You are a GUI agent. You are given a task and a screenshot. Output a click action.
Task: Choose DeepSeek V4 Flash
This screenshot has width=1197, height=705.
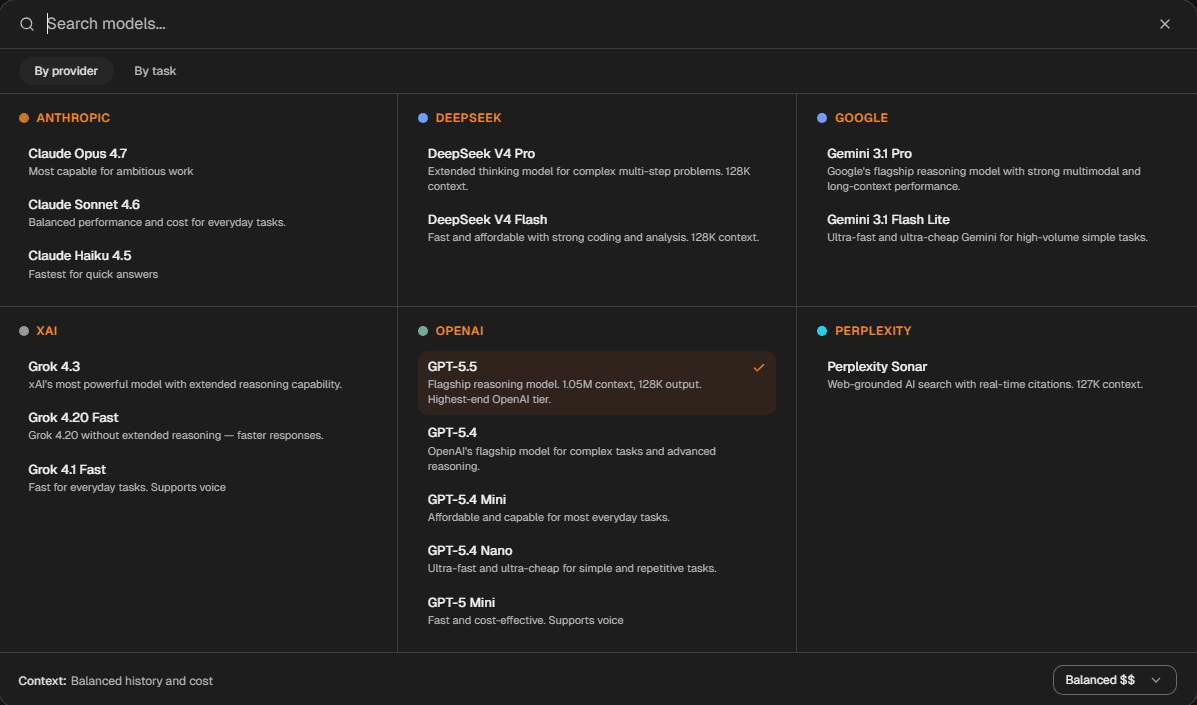tap(597, 227)
